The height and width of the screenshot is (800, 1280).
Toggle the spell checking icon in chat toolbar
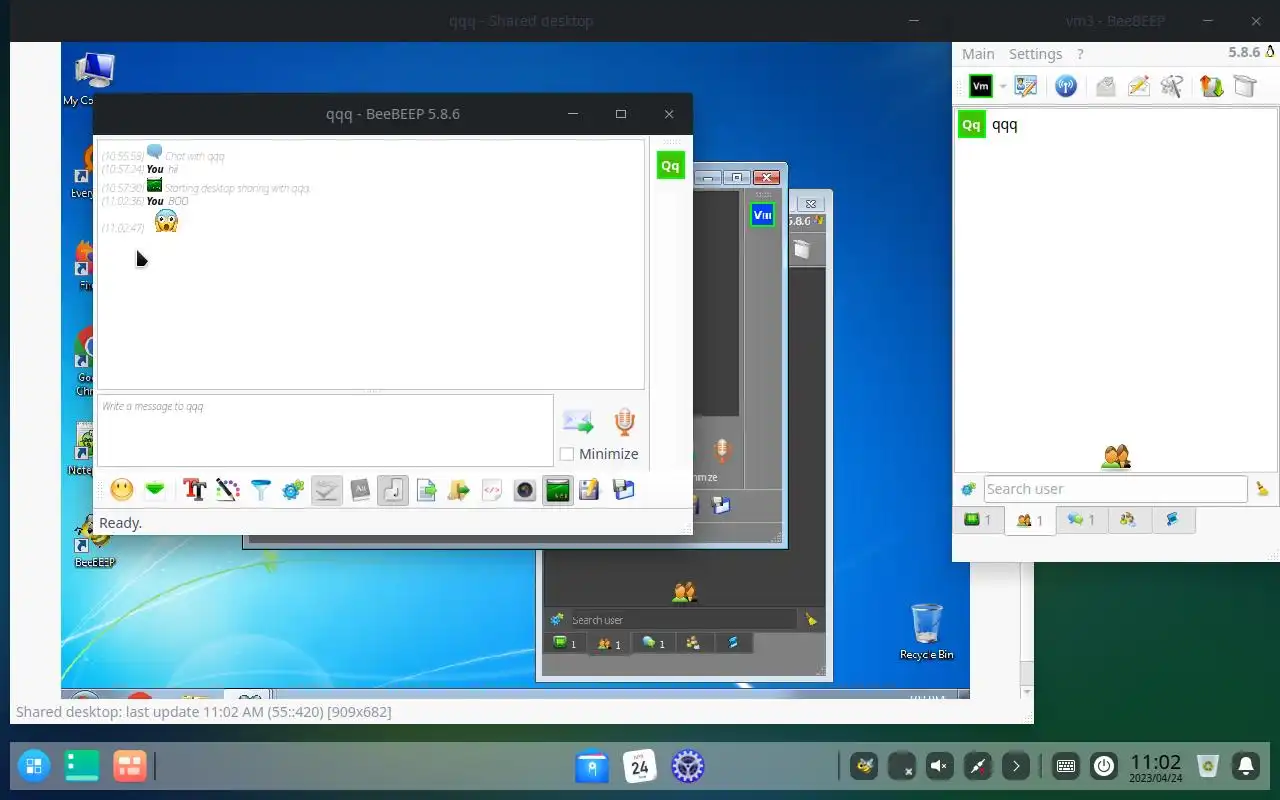pyautogui.click(x=326, y=490)
